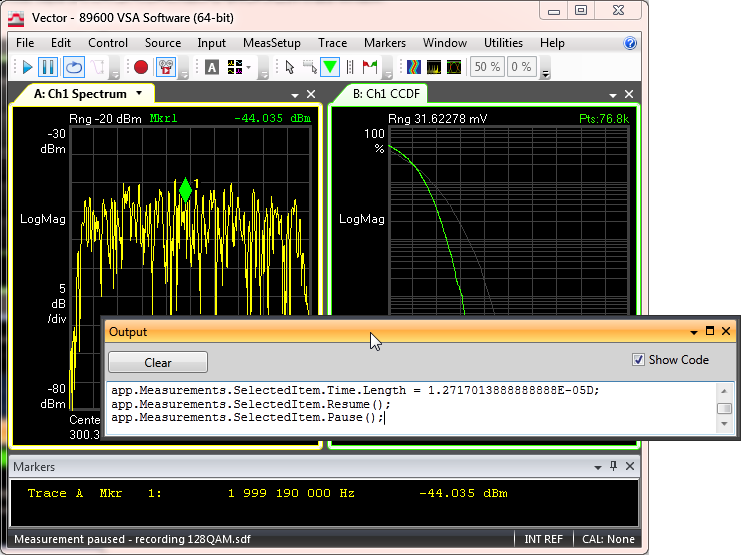Click the red Record button in toolbar
Screen dimensions: 741x555
point(141,67)
